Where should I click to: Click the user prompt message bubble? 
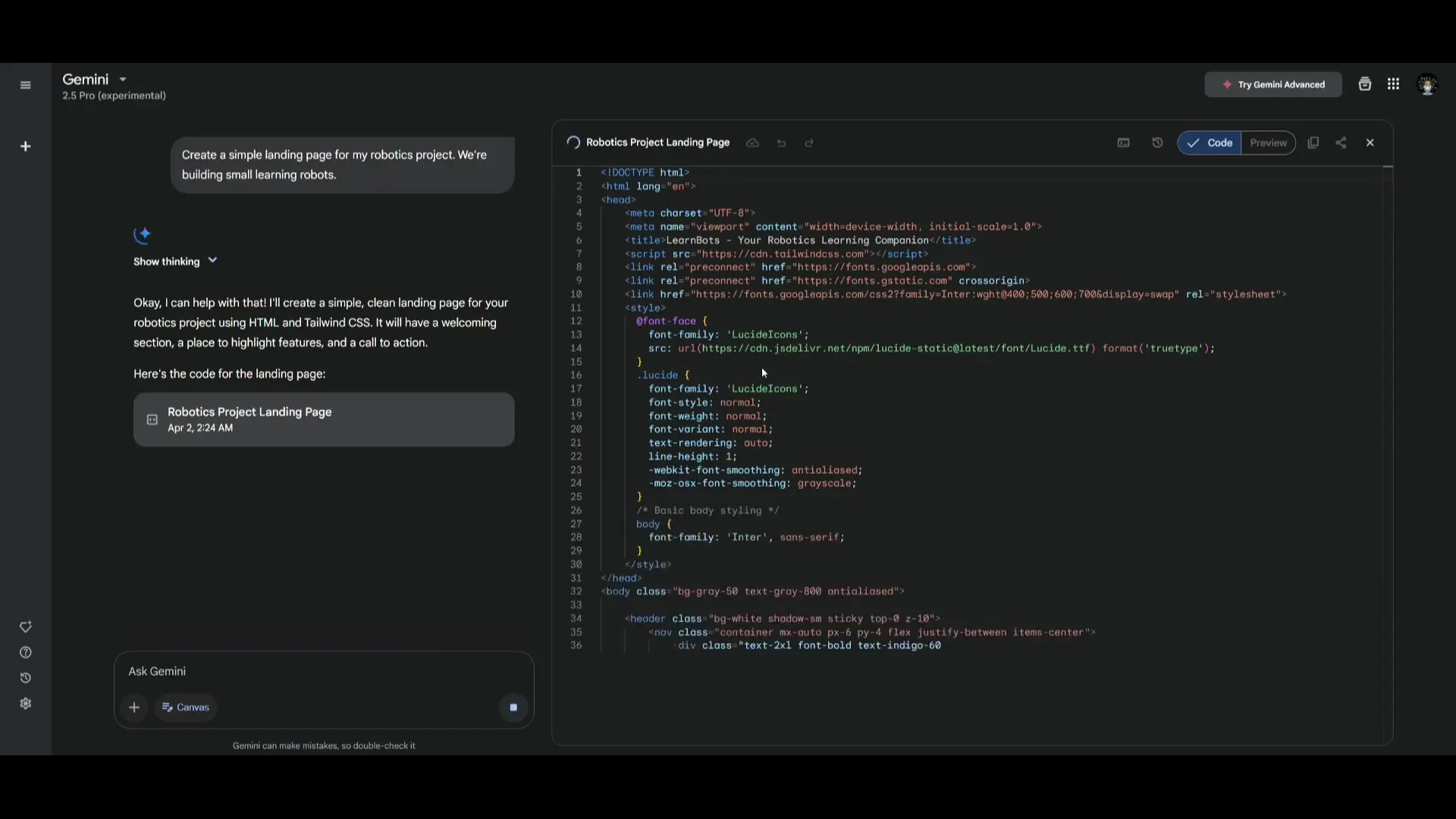(x=342, y=165)
